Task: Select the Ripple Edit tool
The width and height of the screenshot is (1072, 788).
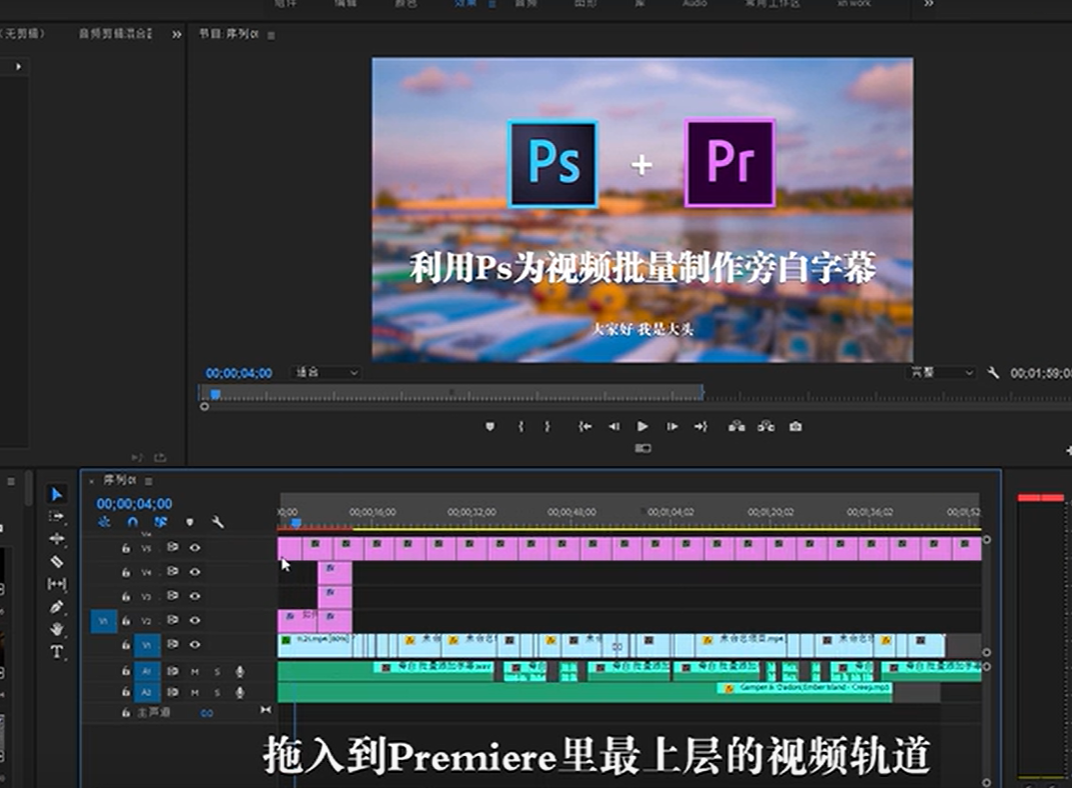Action: pyautogui.click(x=57, y=539)
